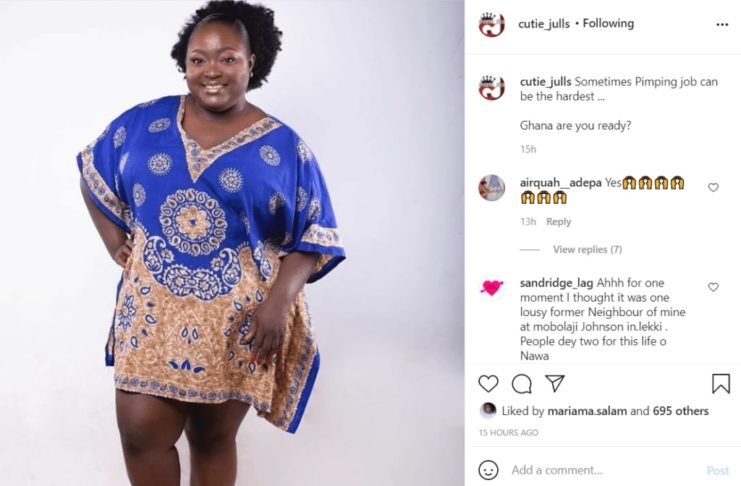Click the photo of the woman in the blue dress

point(232,243)
